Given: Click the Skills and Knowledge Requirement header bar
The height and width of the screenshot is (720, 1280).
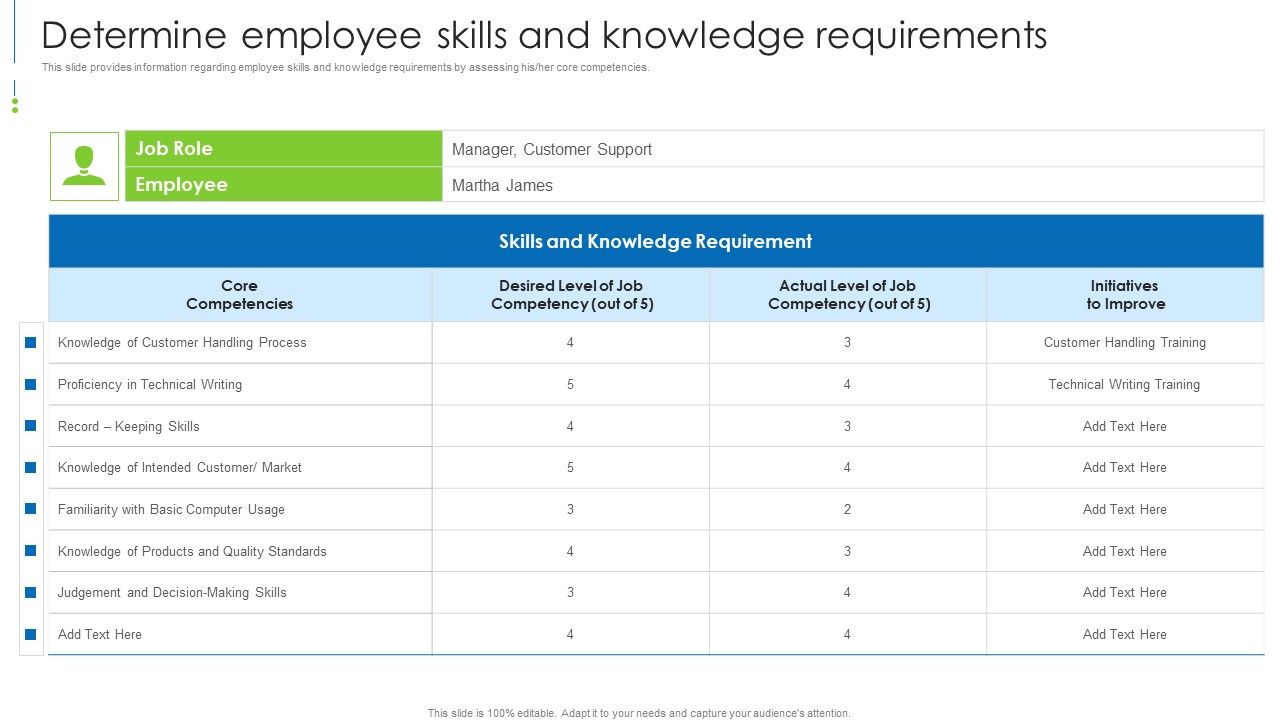Looking at the screenshot, I should tap(656, 241).
